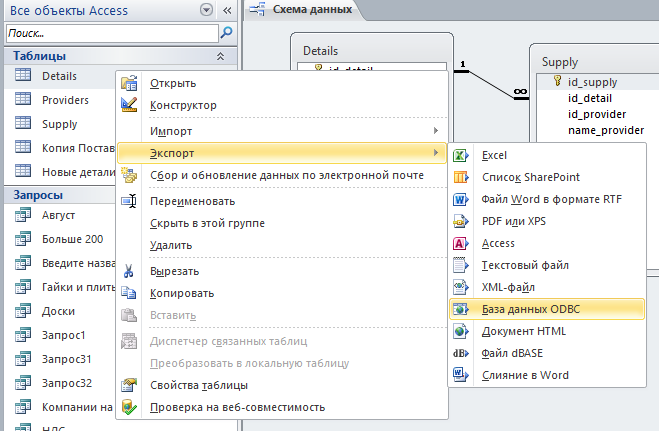659x431 pixels.
Task: Click the Access export icon
Action: point(461,243)
